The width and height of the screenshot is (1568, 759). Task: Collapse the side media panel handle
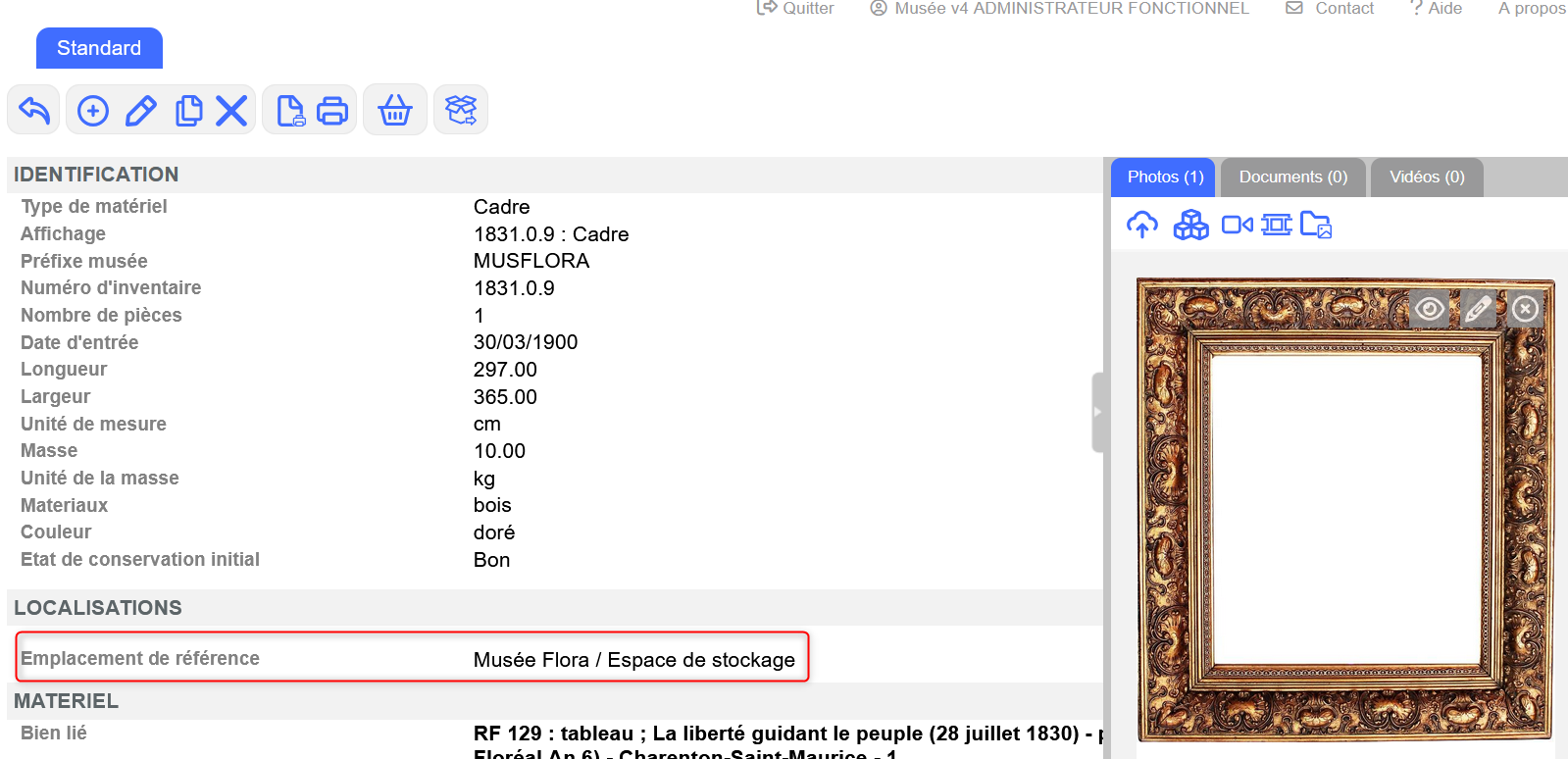(x=1098, y=412)
